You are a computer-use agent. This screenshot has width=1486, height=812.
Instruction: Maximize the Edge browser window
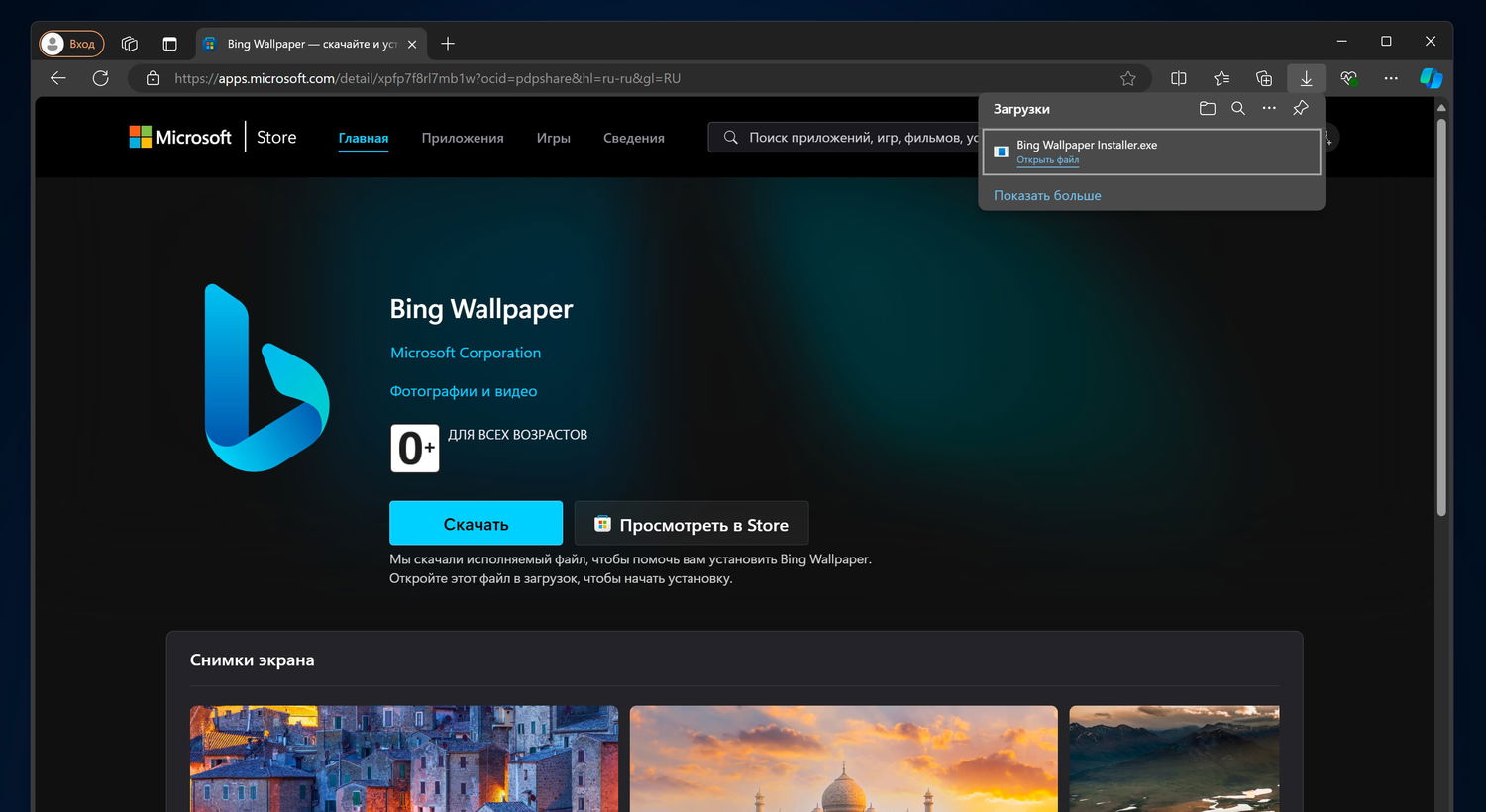pos(1386,42)
